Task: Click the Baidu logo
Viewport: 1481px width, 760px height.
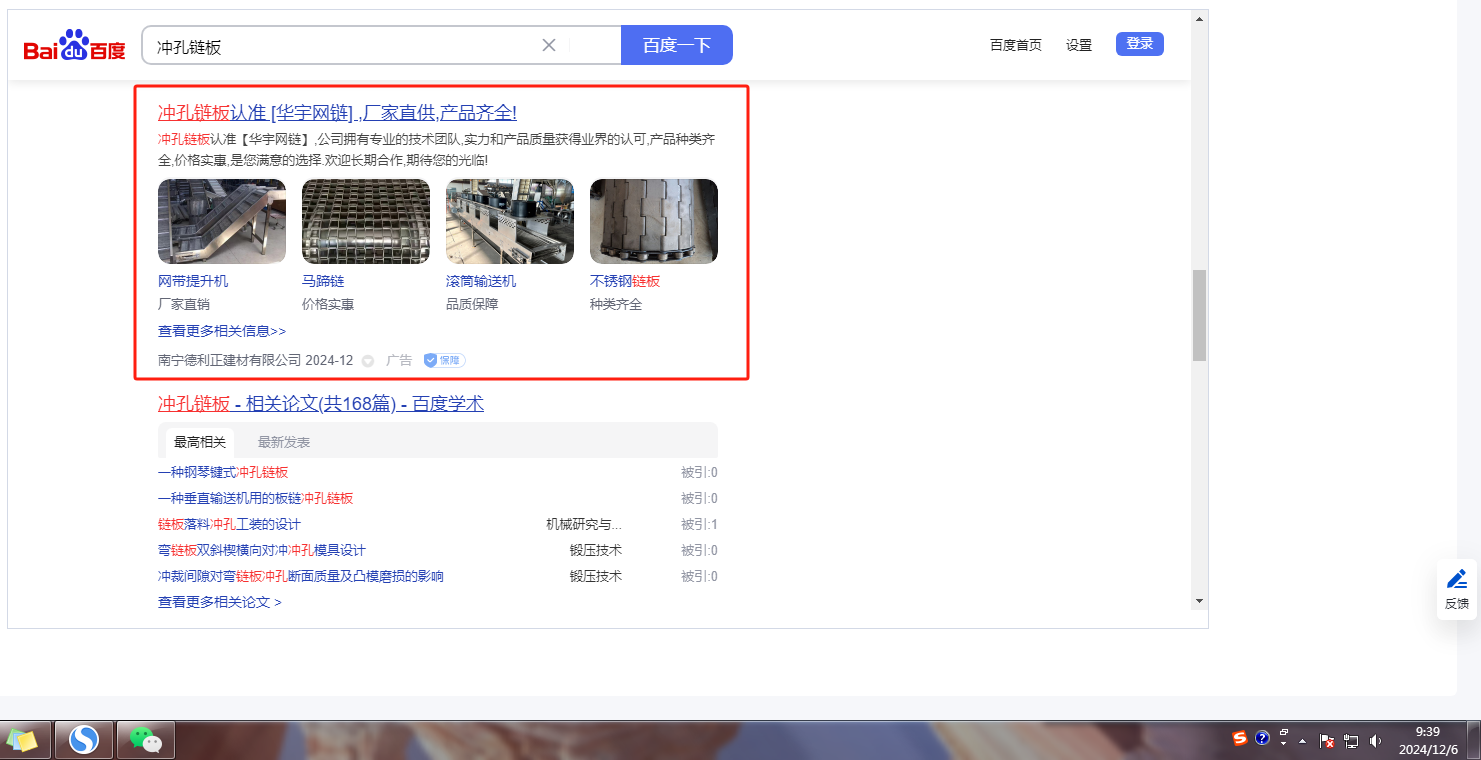Action: point(75,46)
